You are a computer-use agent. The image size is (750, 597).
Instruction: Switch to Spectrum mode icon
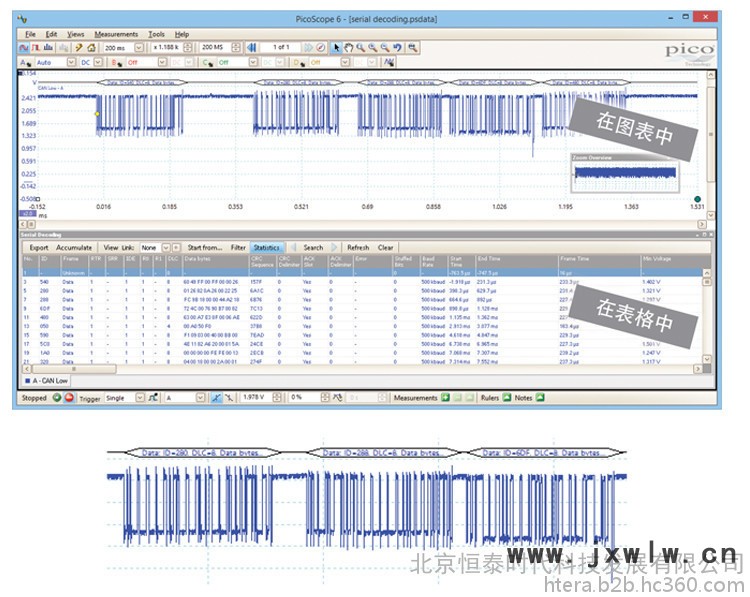[48, 47]
